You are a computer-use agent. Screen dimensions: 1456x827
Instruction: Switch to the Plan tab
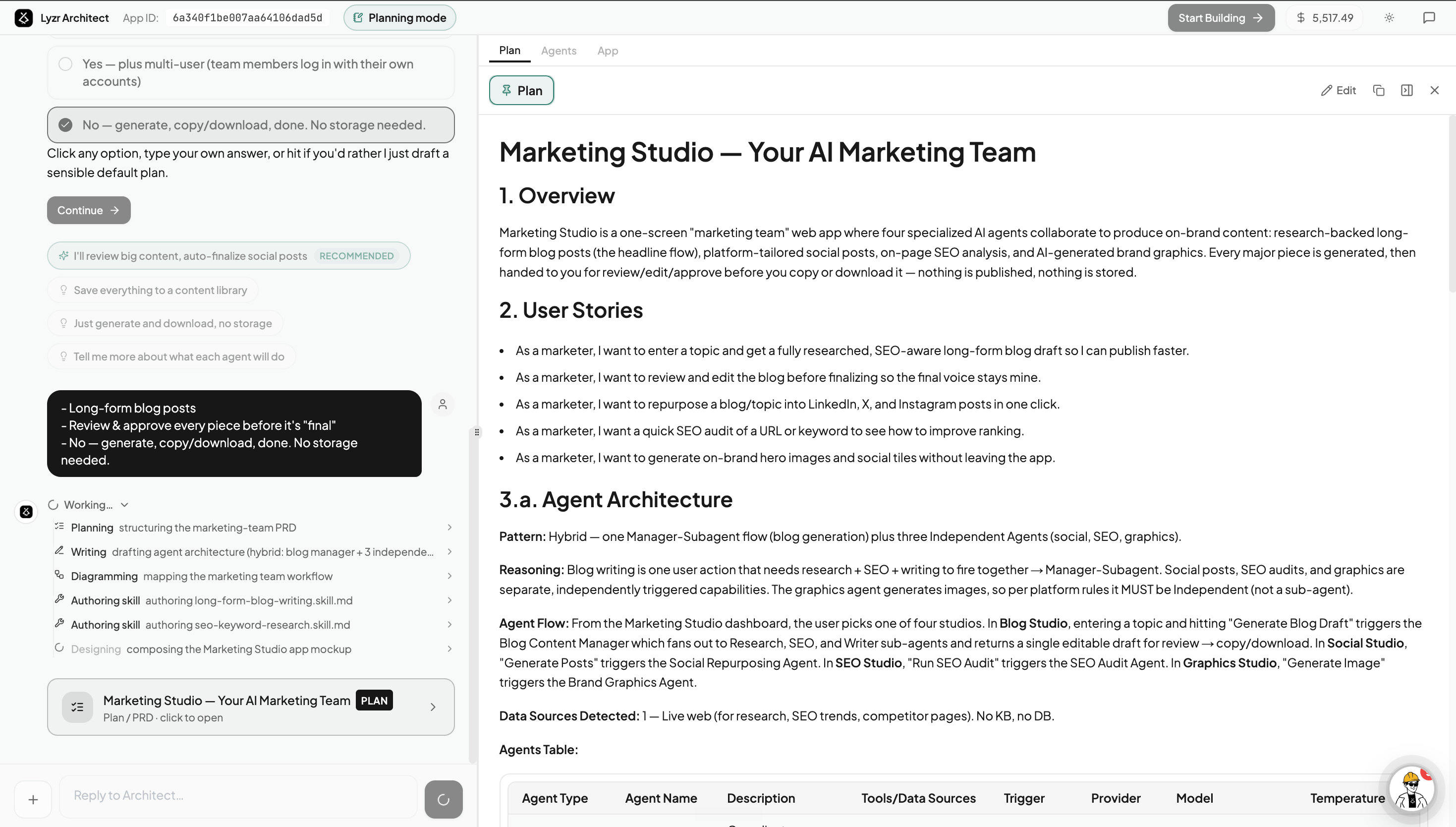click(x=509, y=51)
